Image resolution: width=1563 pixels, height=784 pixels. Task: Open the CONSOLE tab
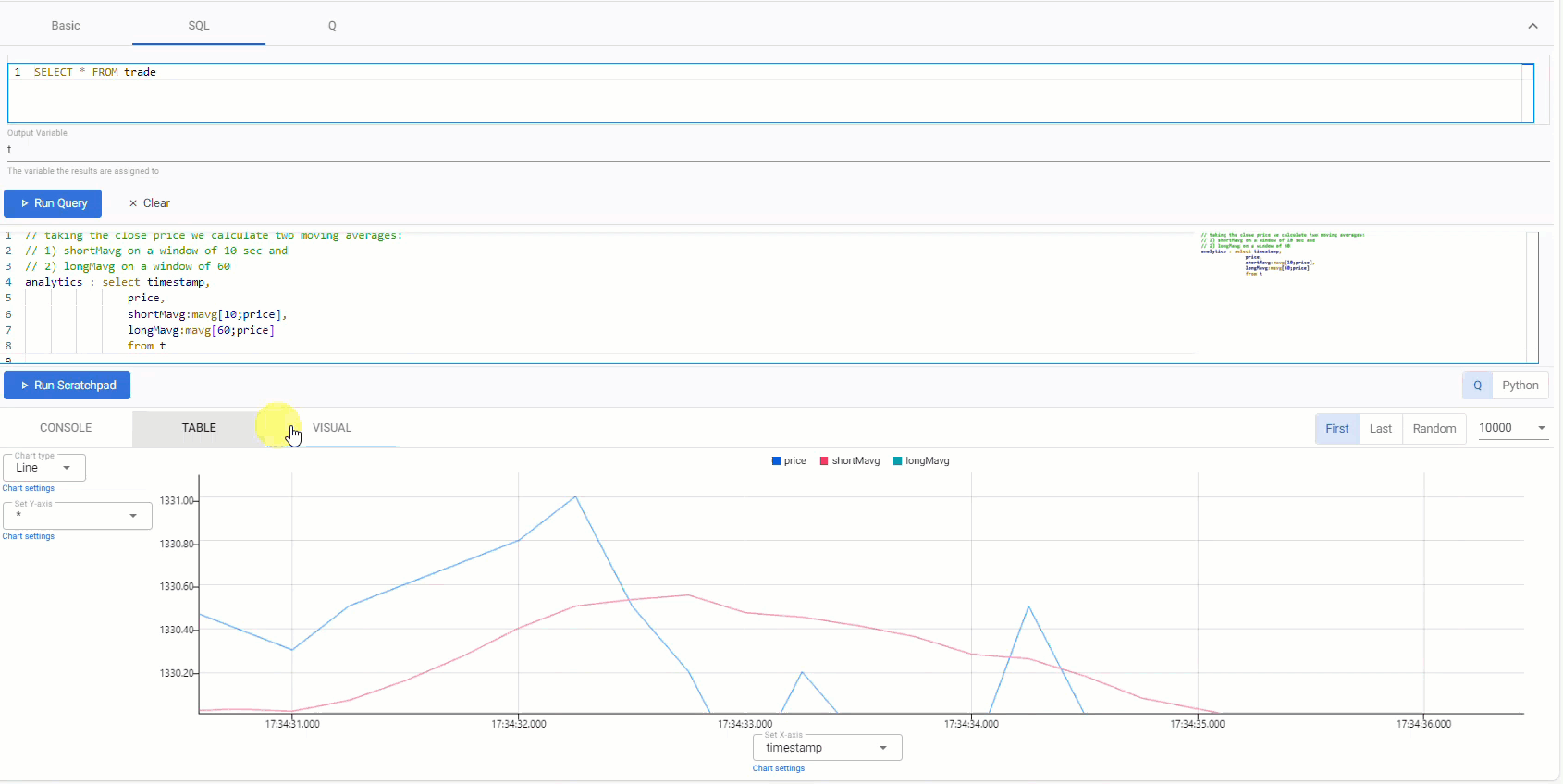[x=66, y=428]
